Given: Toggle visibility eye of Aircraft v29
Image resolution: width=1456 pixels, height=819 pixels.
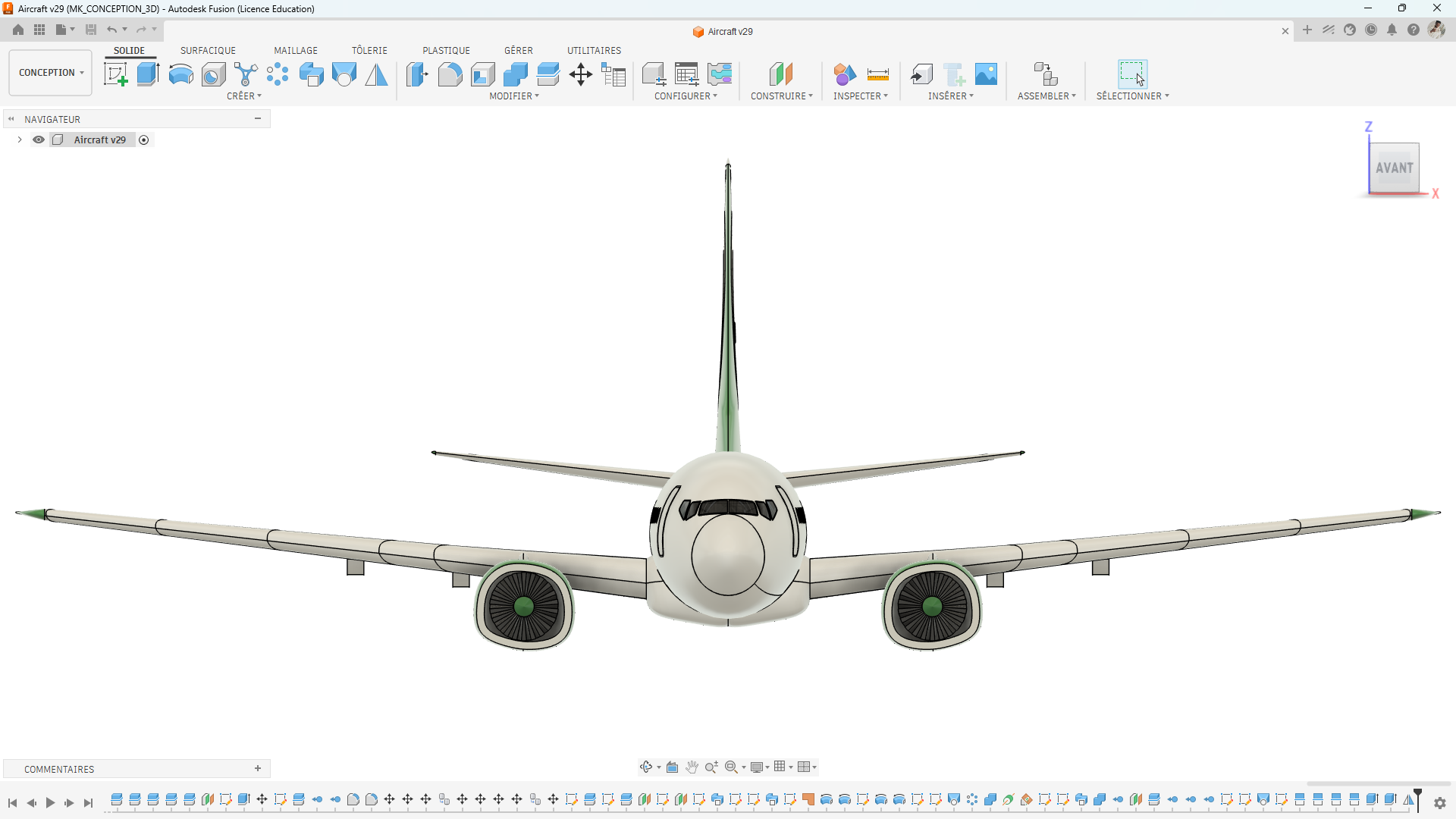Looking at the screenshot, I should coord(39,140).
